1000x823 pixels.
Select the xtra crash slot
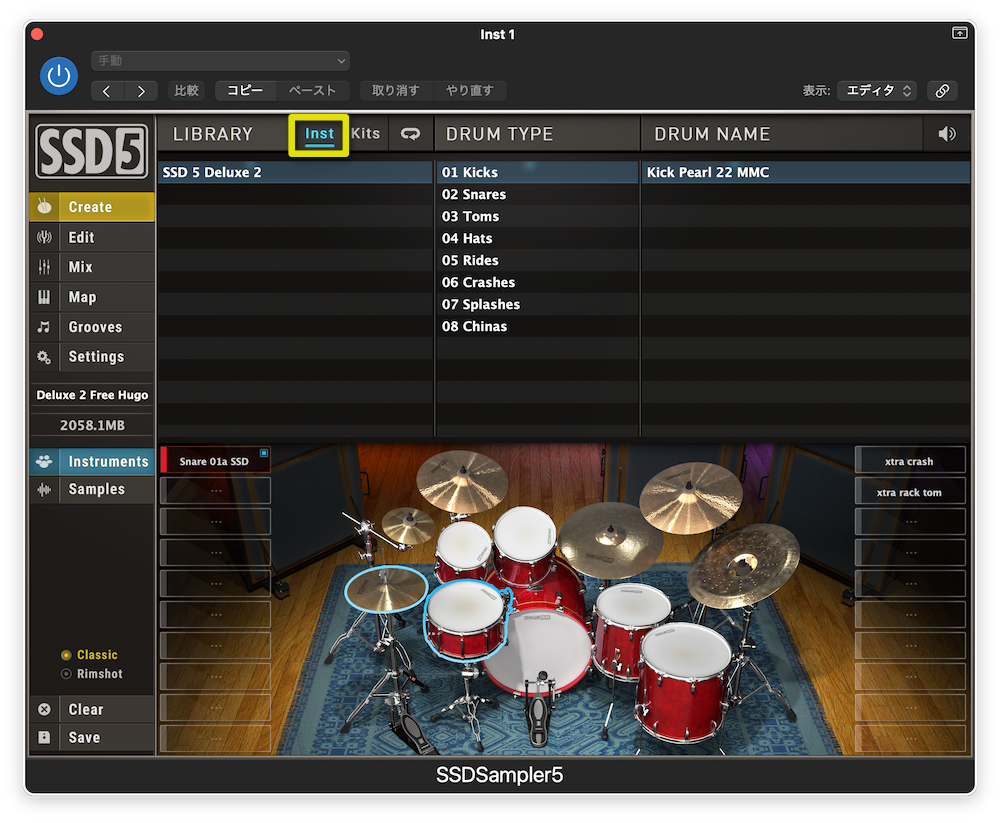(x=909, y=461)
